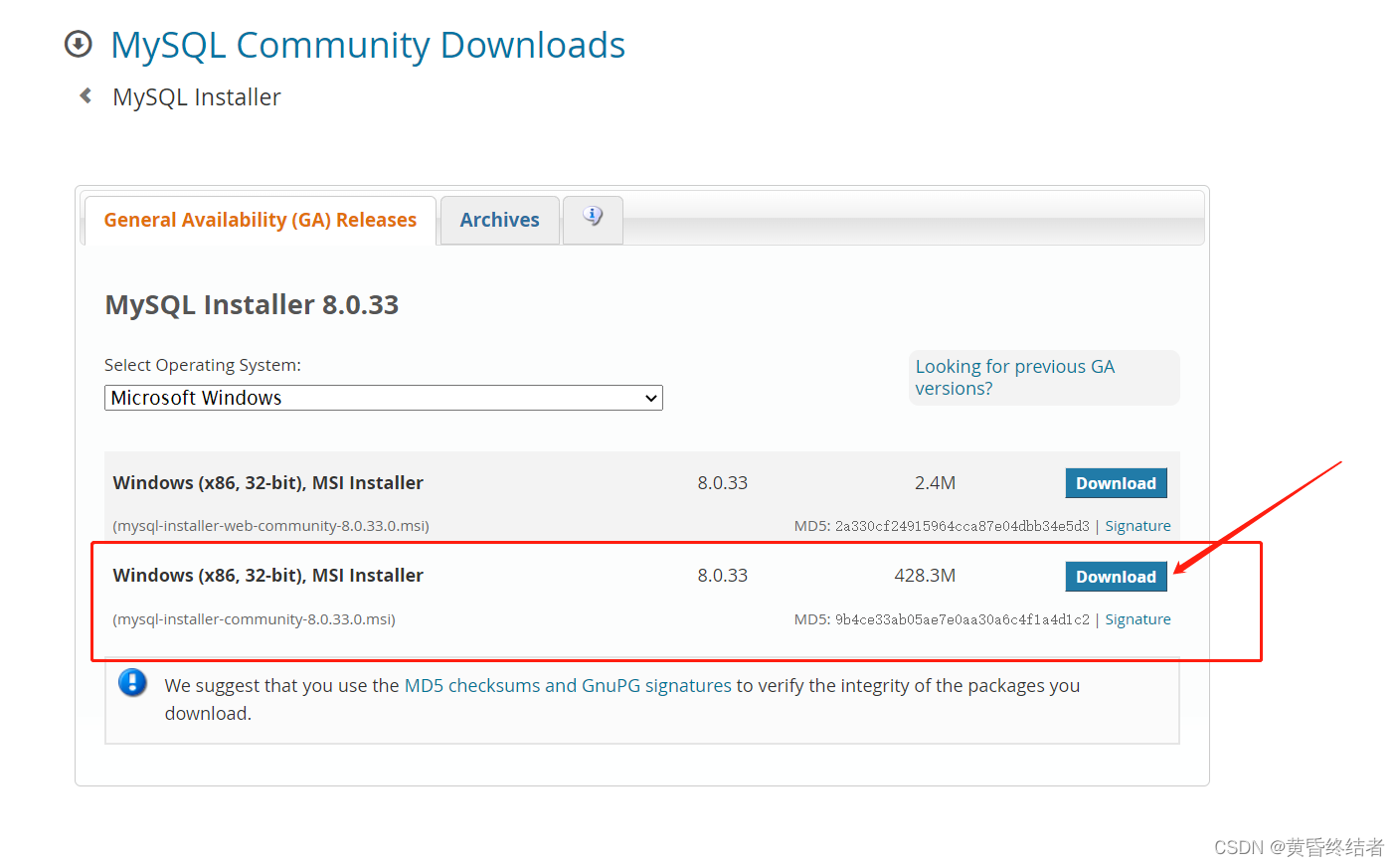Open the Select Operating System dropdown
Image resolution: width=1400 pixels, height=867 pixels.
pos(384,398)
